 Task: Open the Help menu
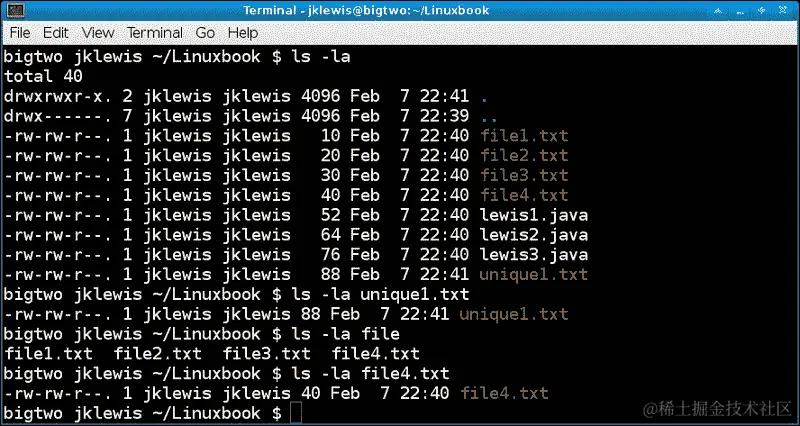coord(243,33)
